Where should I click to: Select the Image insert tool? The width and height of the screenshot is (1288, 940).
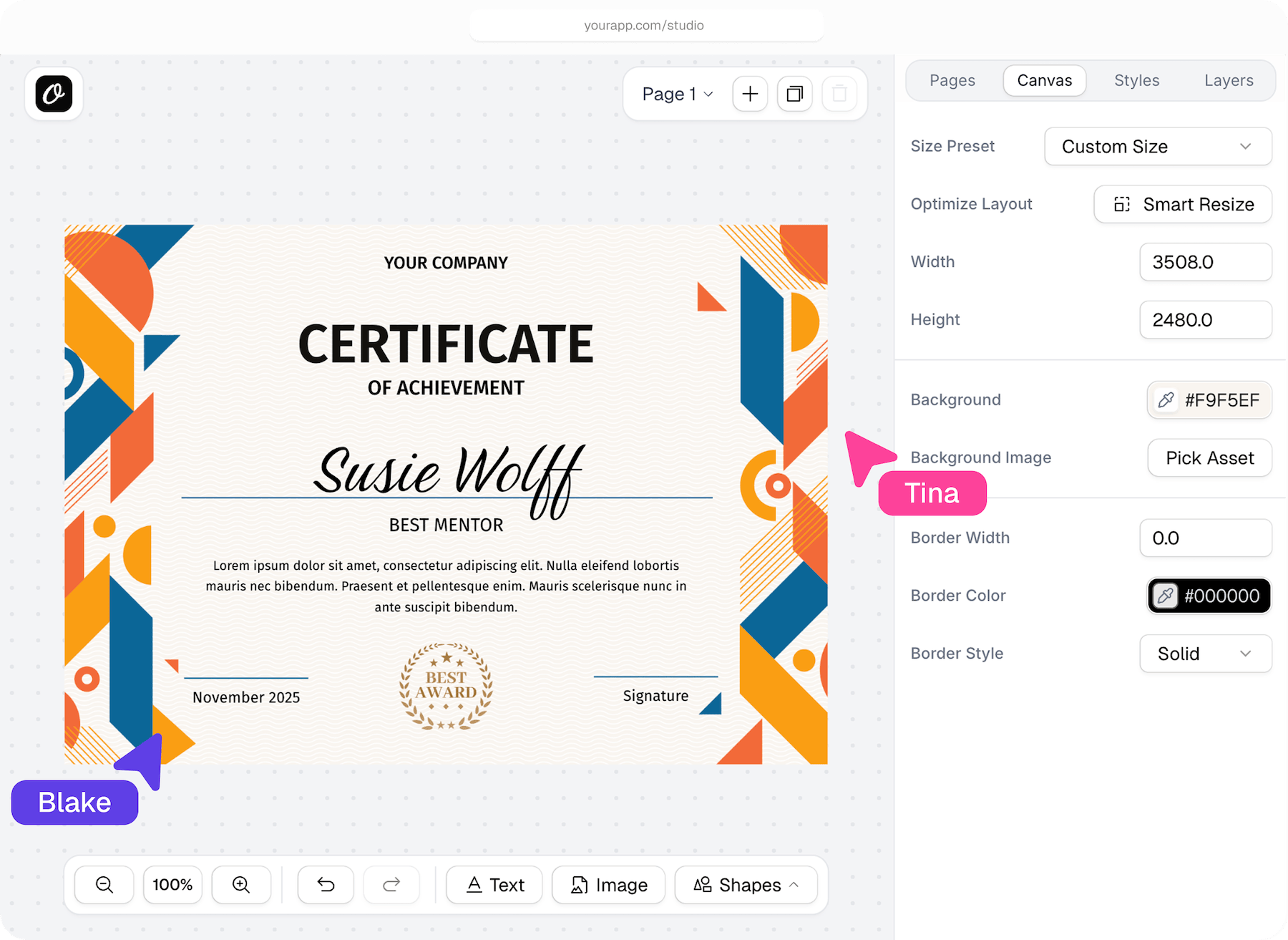(x=608, y=885)
